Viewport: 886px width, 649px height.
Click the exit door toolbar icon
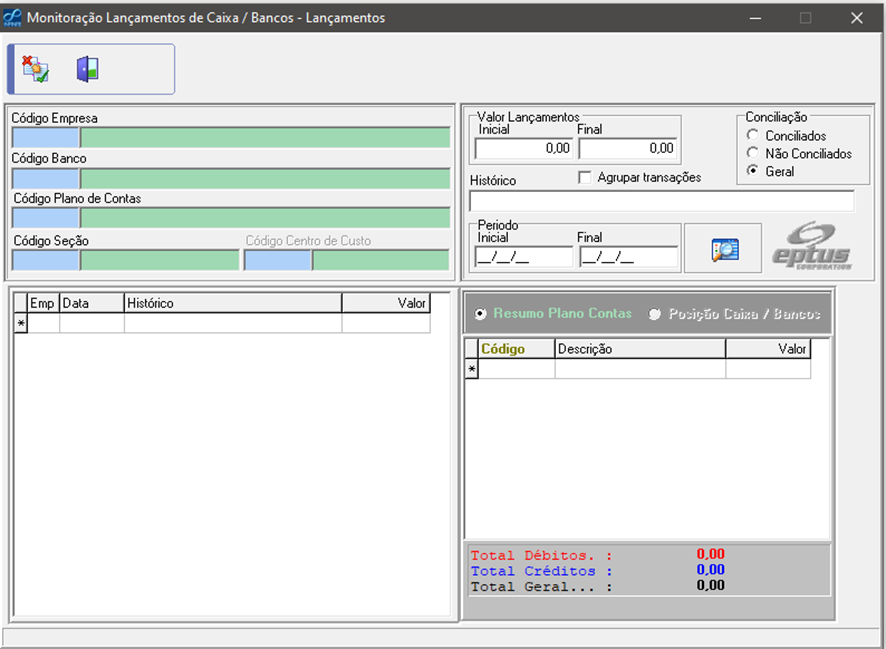click(x=87, y=69)
